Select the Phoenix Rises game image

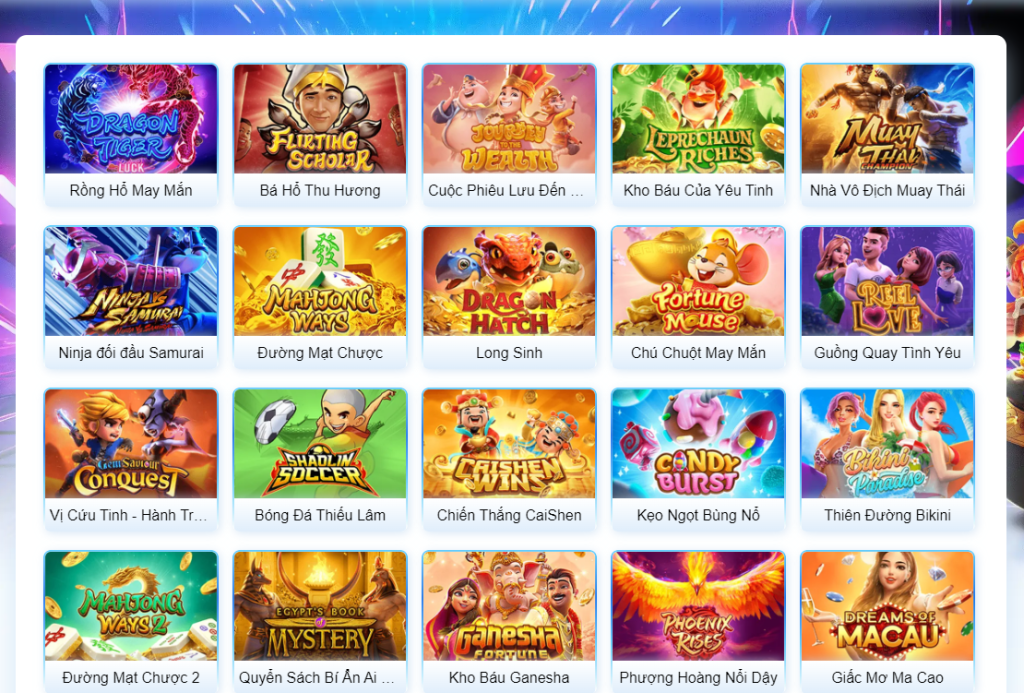tap(698, 606)
